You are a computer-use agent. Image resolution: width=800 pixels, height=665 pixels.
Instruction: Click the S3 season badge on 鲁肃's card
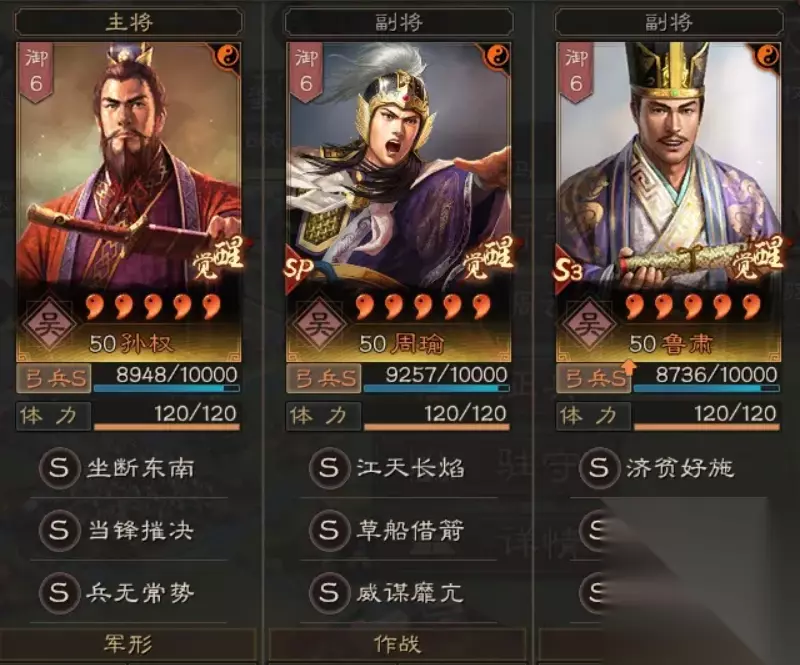(567, 270)
